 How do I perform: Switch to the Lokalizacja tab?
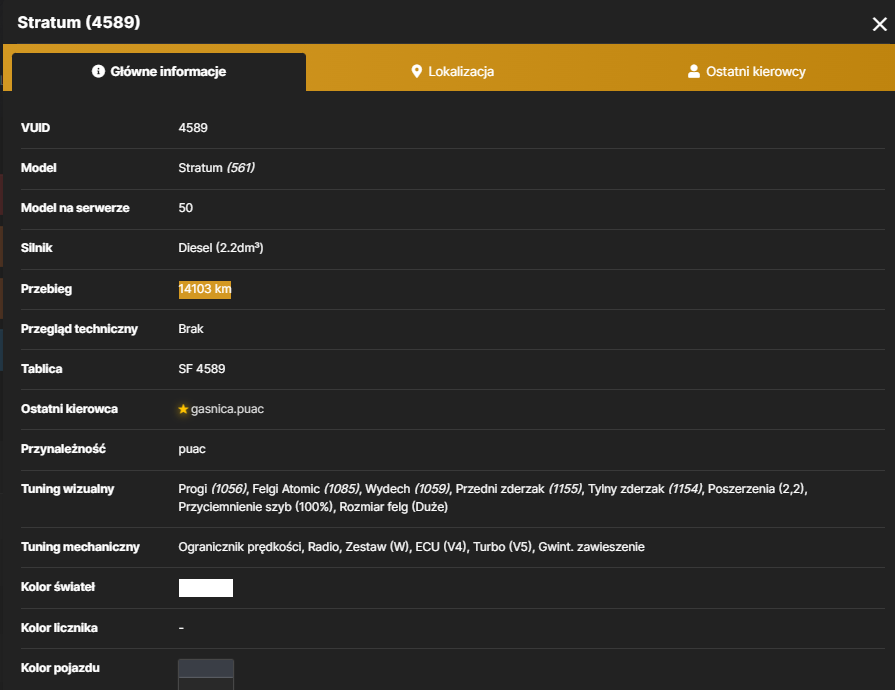(453, 72)
